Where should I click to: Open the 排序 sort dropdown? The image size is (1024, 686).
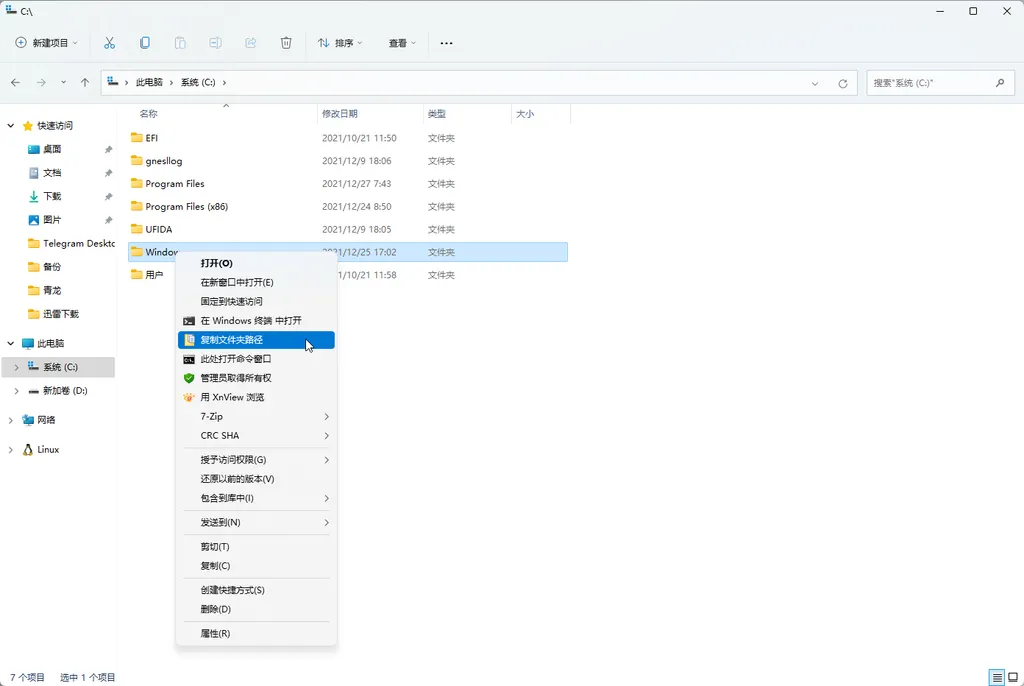(340, 43)
